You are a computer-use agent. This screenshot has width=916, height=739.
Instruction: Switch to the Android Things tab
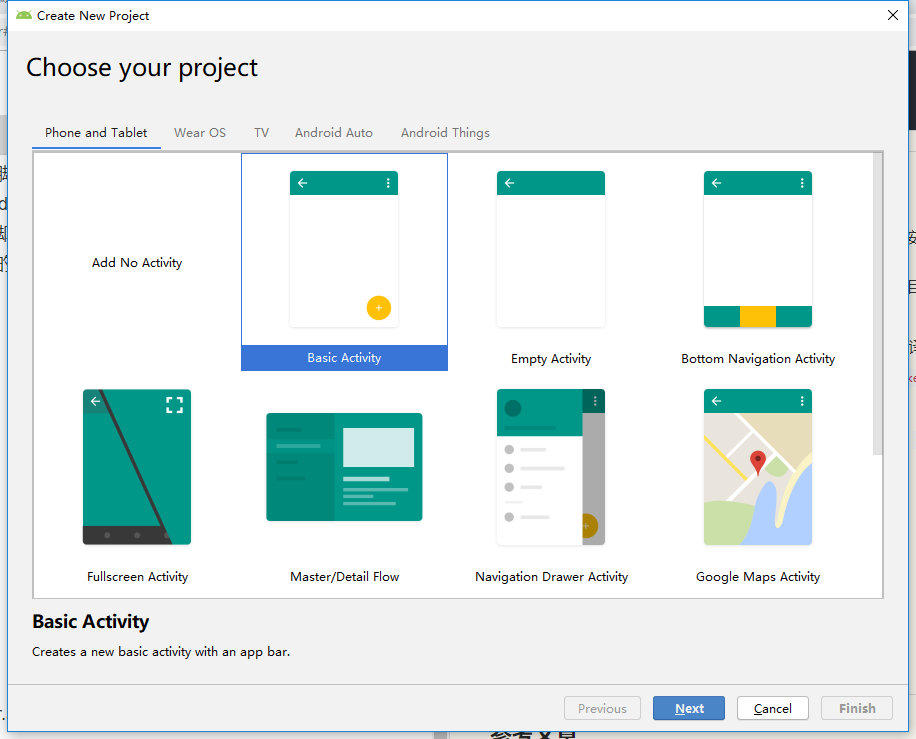445,133
